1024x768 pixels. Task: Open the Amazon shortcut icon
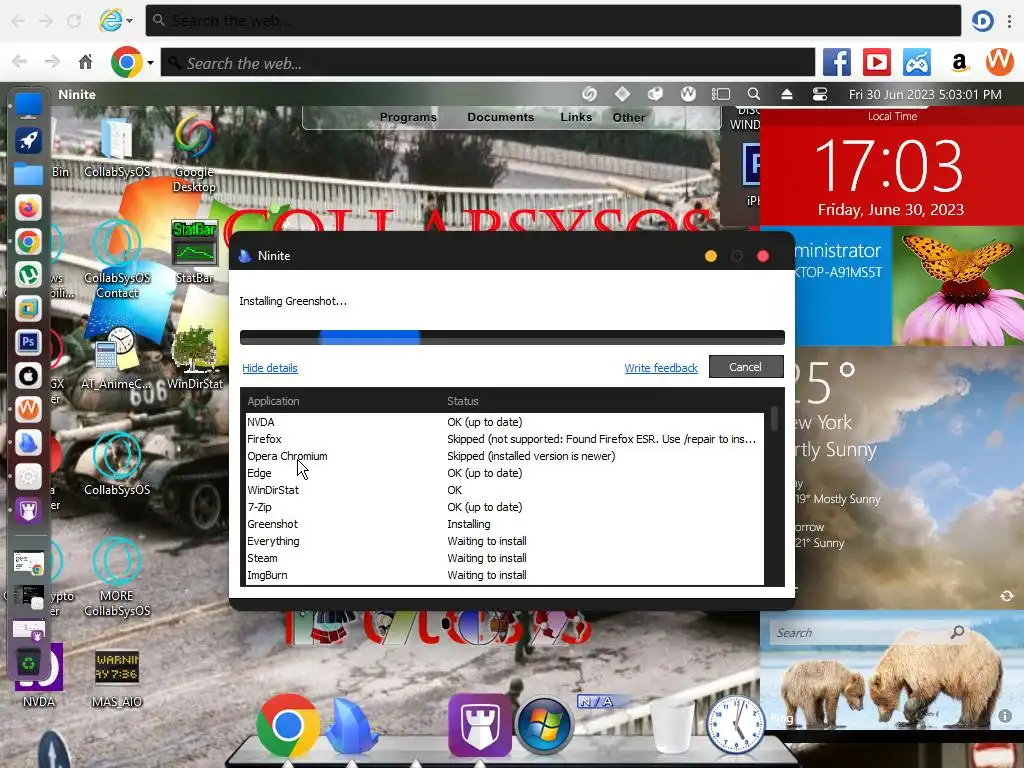(959, 63)
